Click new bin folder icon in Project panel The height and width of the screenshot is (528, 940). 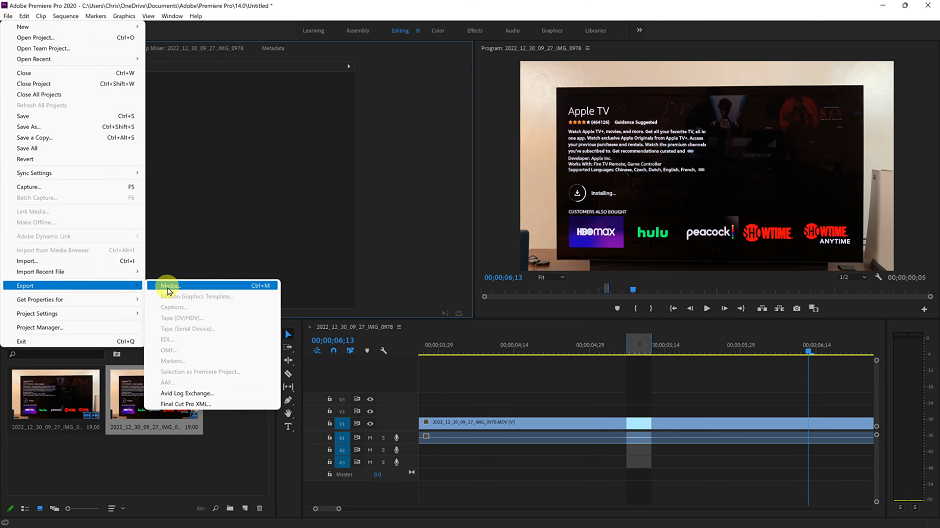click(x=230, y=508)
